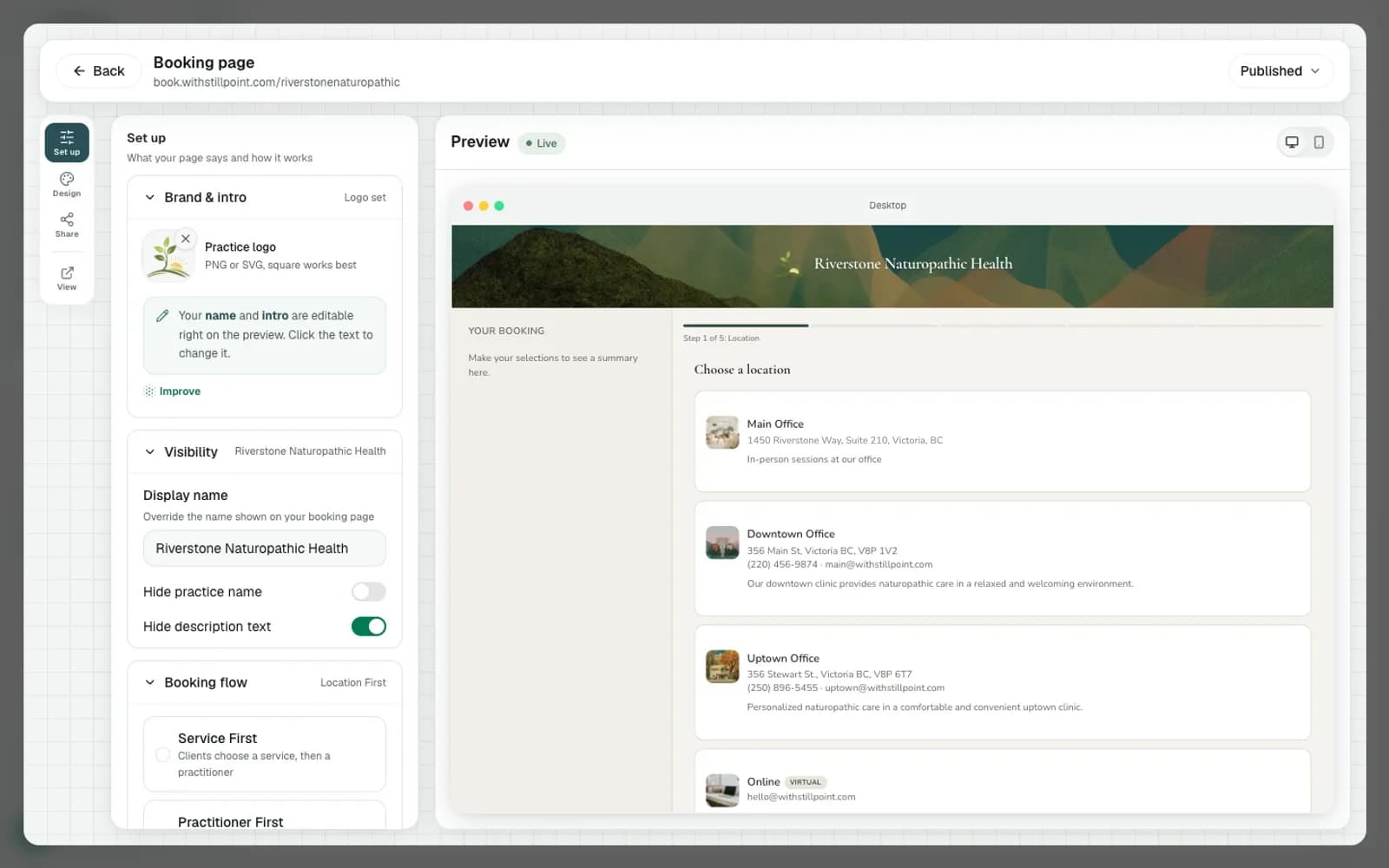This screenshot has height=868, width=1389.
Task: Collapse the Visibility section
Action: [149, 452]
